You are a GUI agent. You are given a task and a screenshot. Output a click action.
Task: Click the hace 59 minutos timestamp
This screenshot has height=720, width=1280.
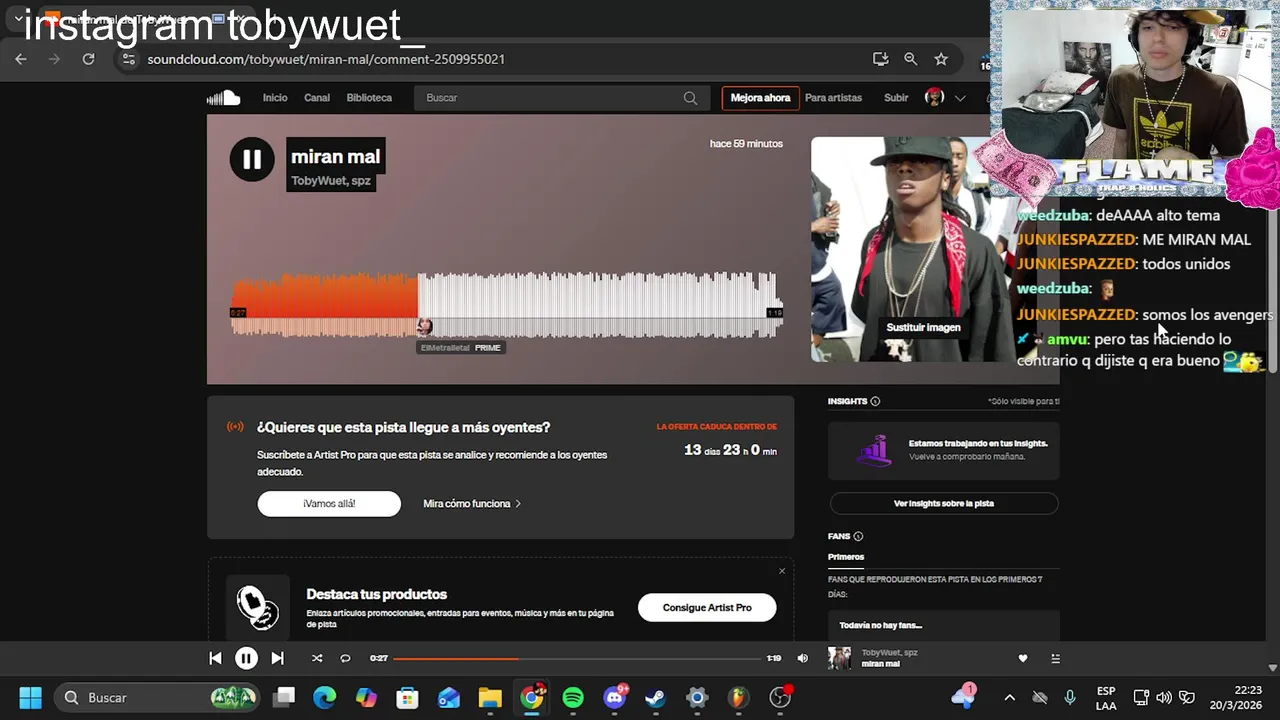click(x=746, y=144)
